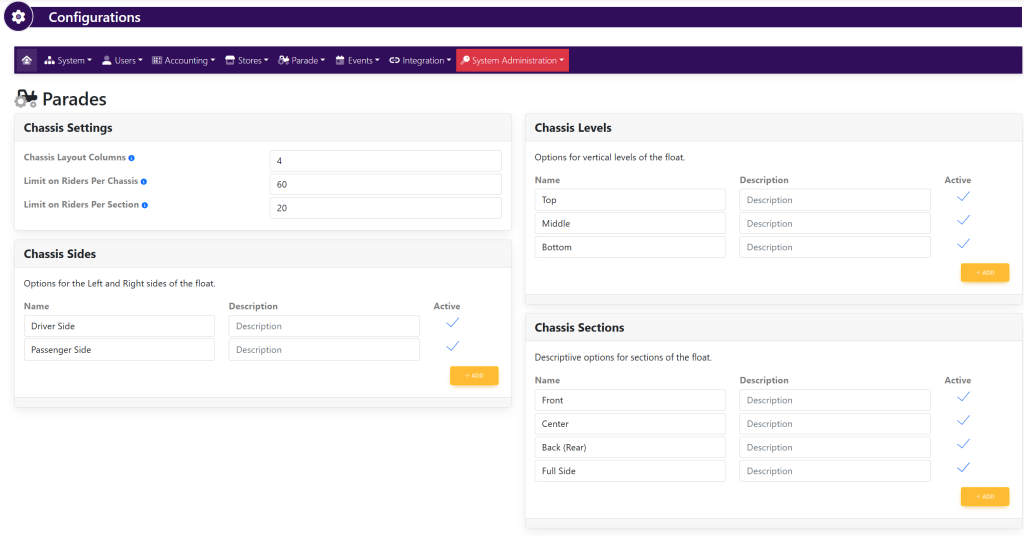
Task: Click info icon beside Limit on Riders Per Section
Action: (144, 205)
